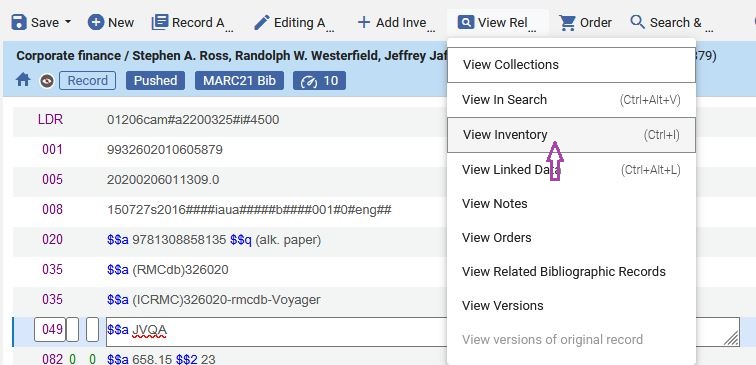Open the Record Actions menu
Image resolution: width=756 pixels, height=365 pixels.
pos(192,23)
